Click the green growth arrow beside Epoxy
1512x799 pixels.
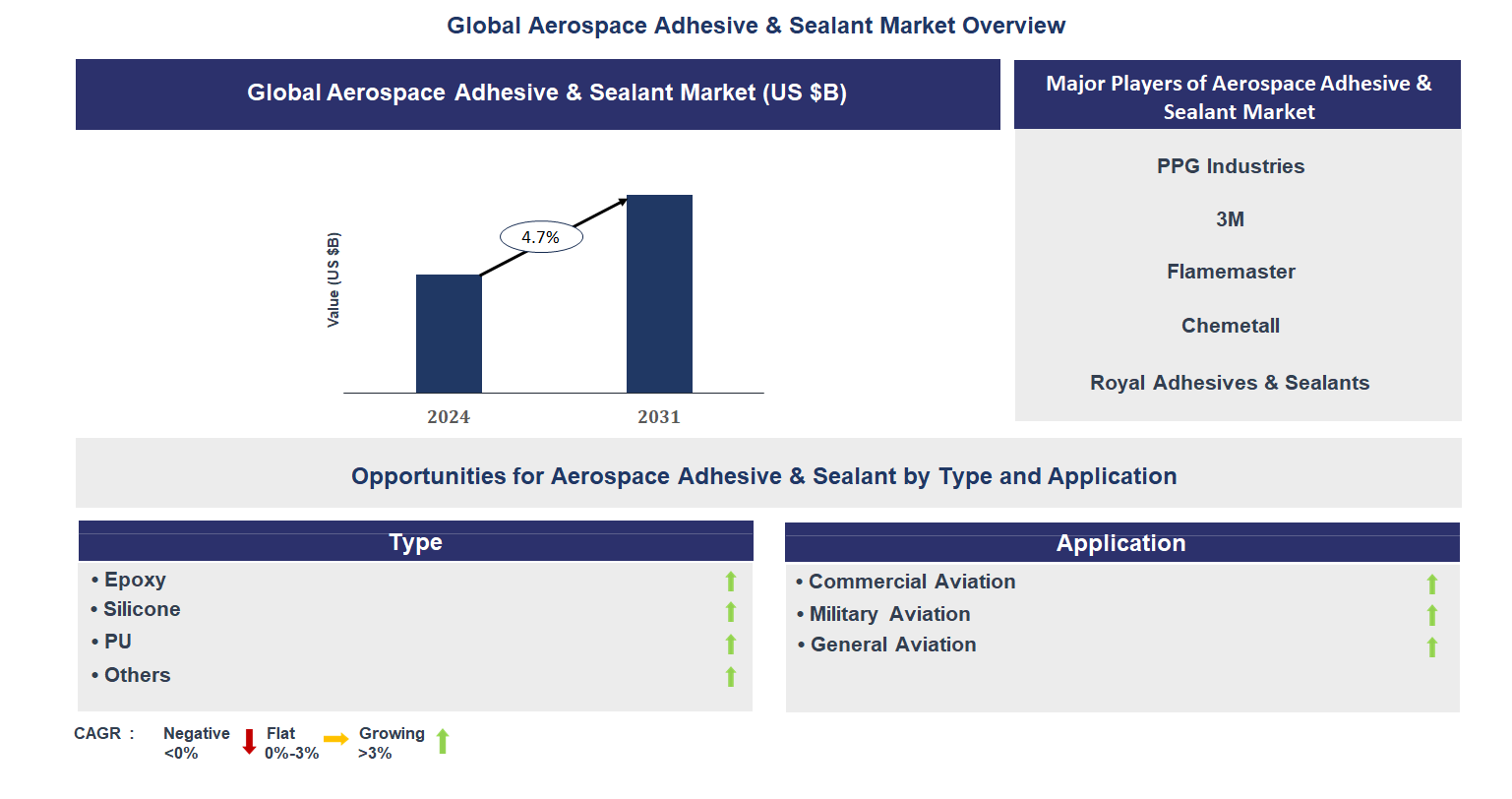730,581
